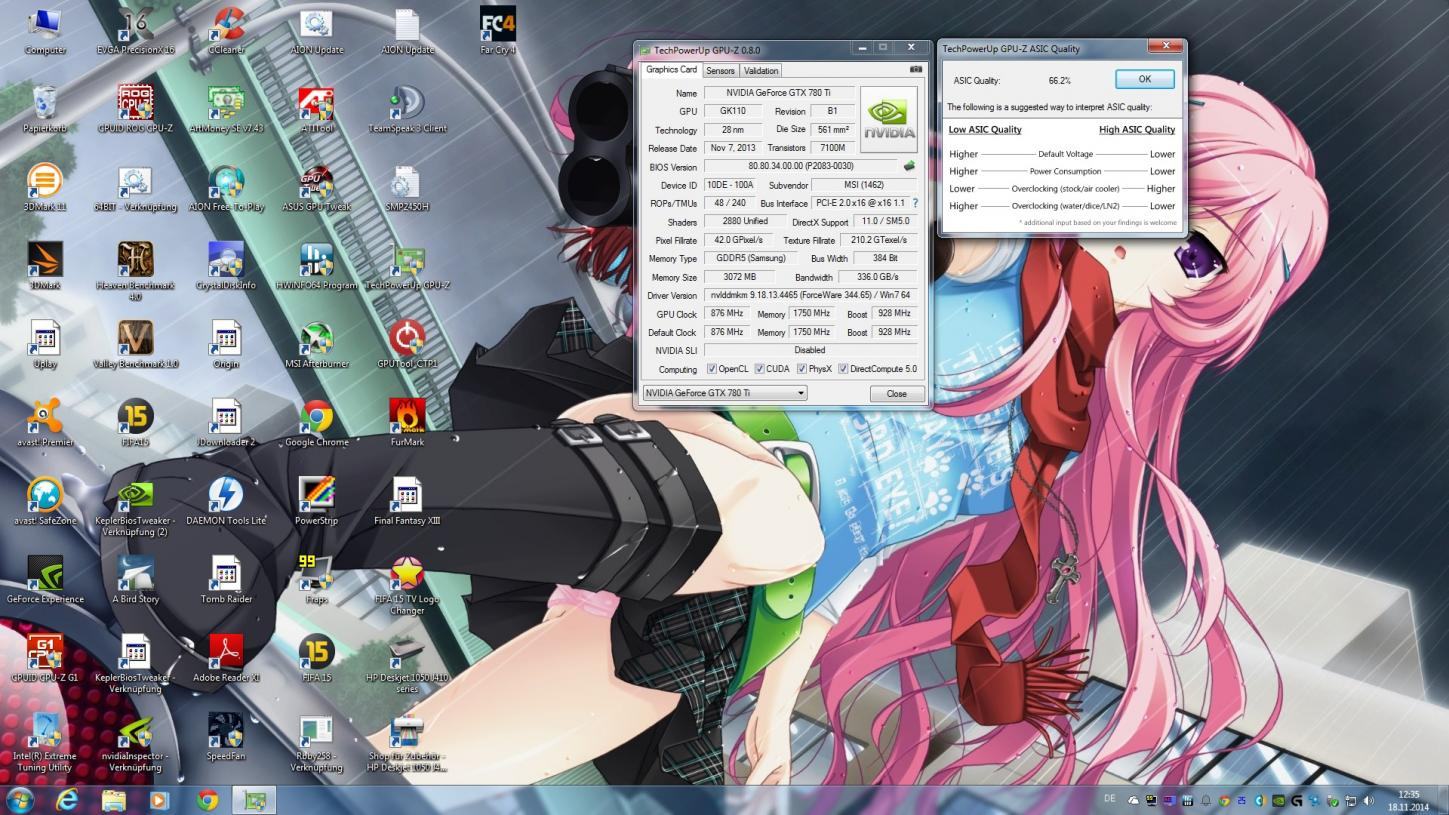Viewport: 1449px width, 815px height.
Task: Click the Driver Version field
Action: coord(810,295)
